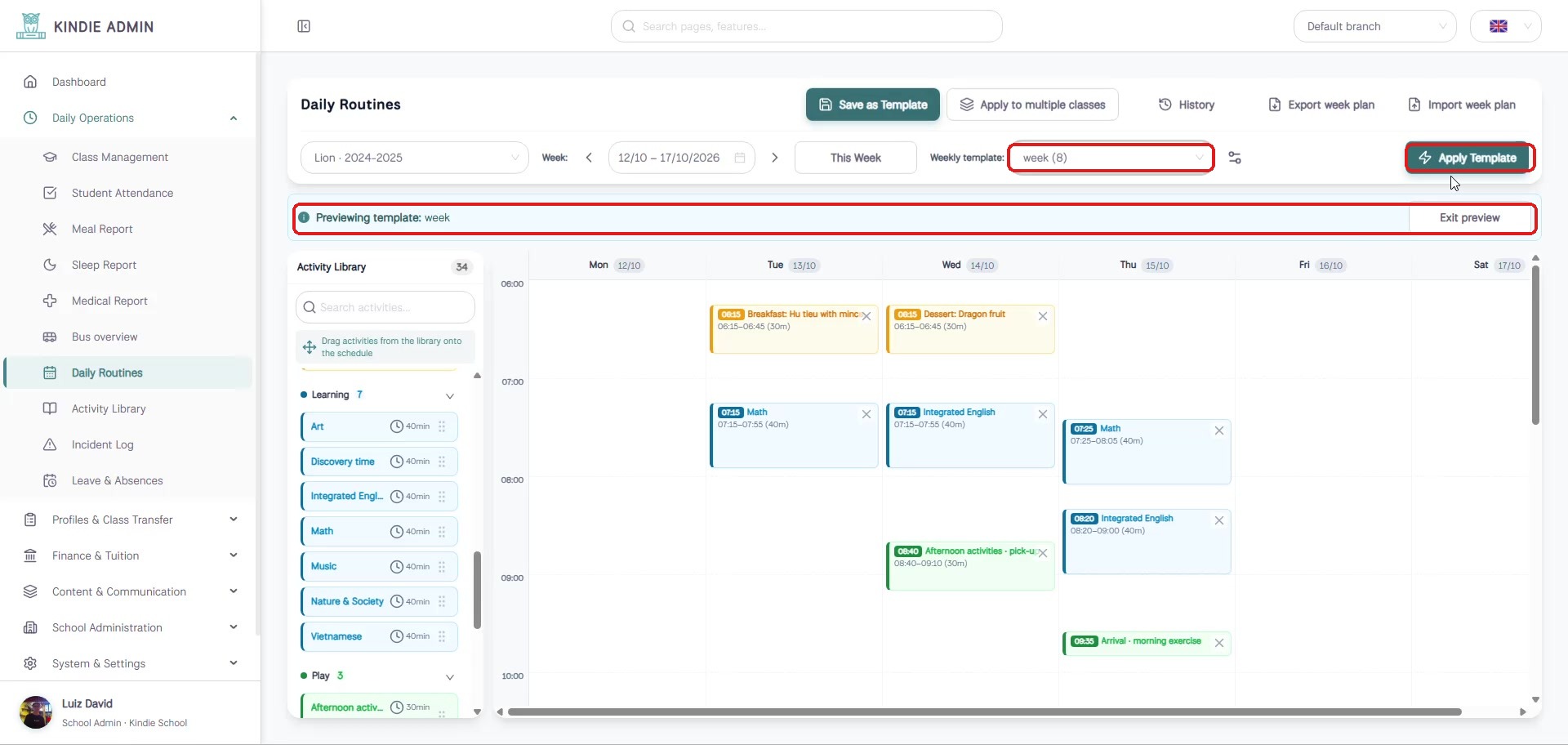
Task: Open the Default branch selector
Action: [1375, 26]
